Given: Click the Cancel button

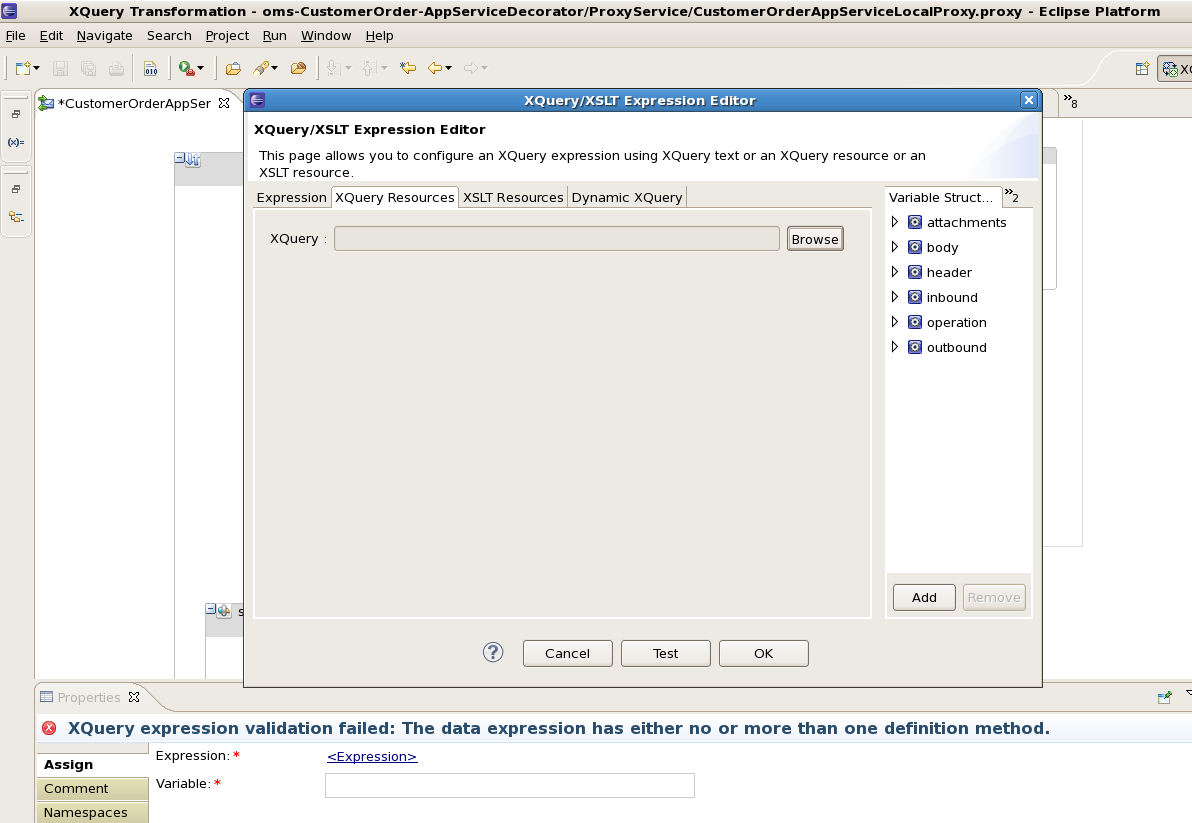Looking at the screenshot, I should (568, 654).
